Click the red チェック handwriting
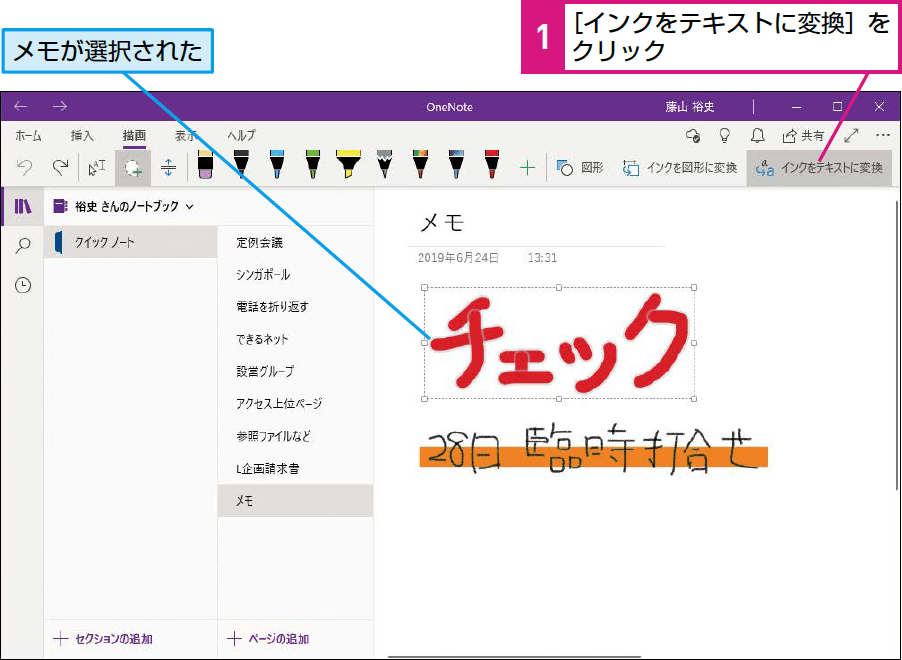 (x=559, y=343)
